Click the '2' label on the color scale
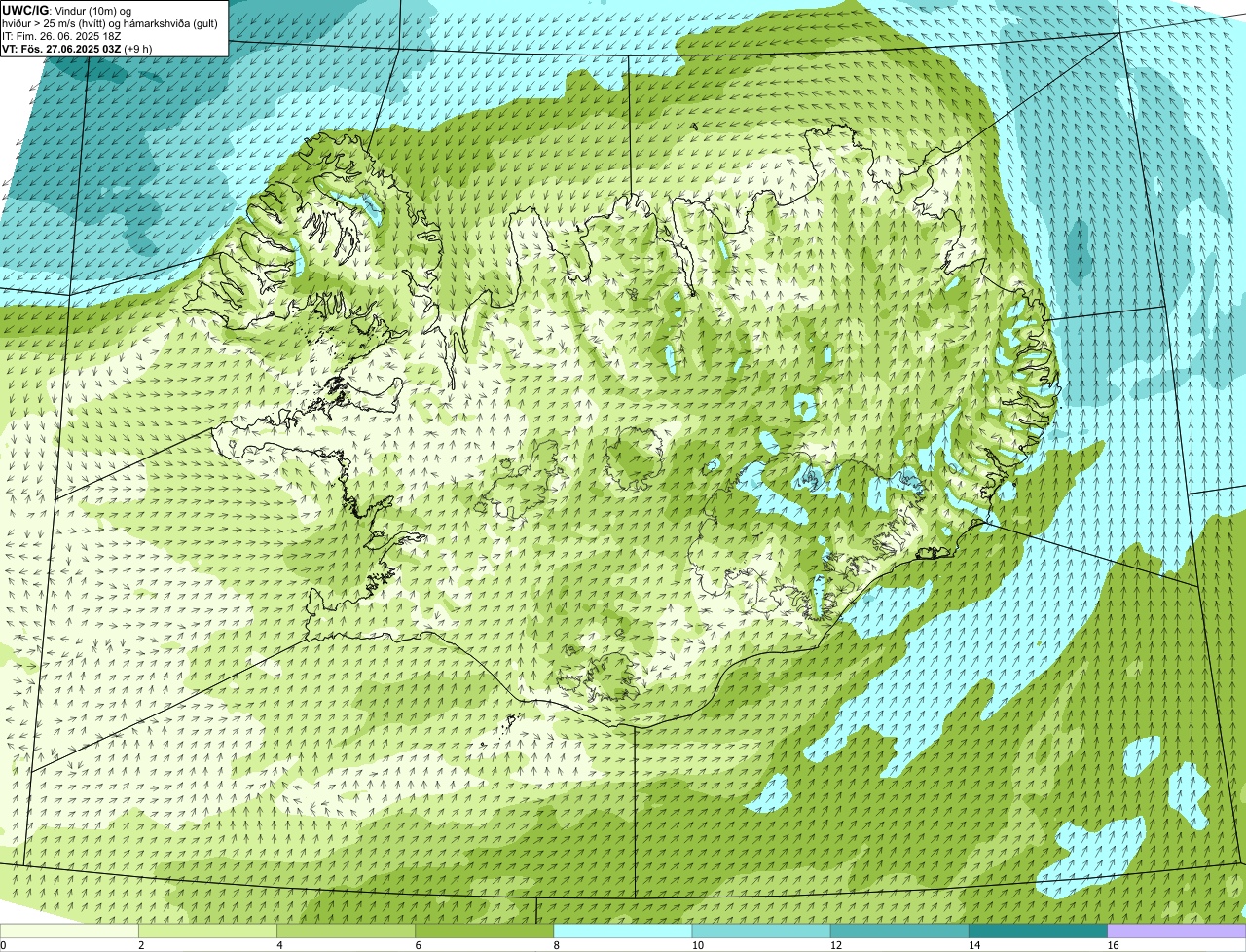This screenshot has height=952, width=1246. click(141, 945)
